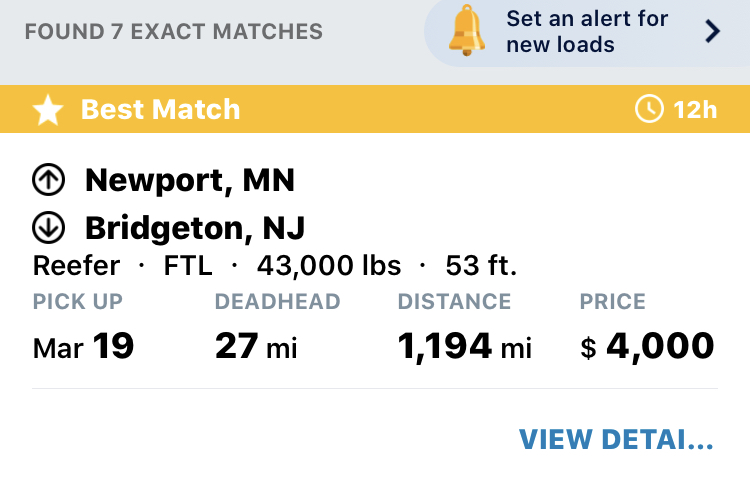Click the up-arrow pickup icon by Newport

[x=48, y=180]
